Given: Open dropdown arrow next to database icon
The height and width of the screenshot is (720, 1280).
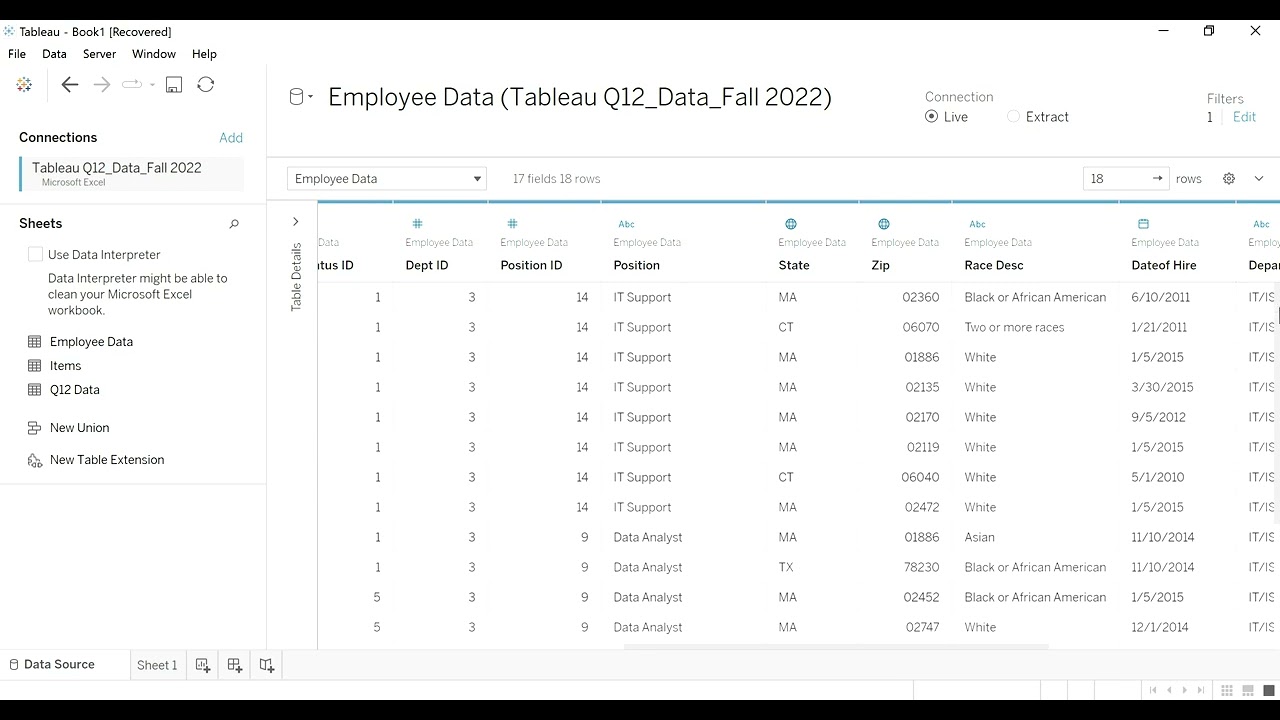Looking at the screenshot, I should coord(311,97).
